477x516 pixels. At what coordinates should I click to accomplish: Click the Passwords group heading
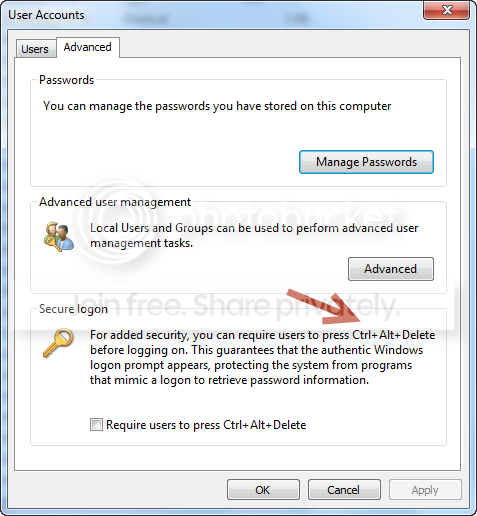(66, 80)
